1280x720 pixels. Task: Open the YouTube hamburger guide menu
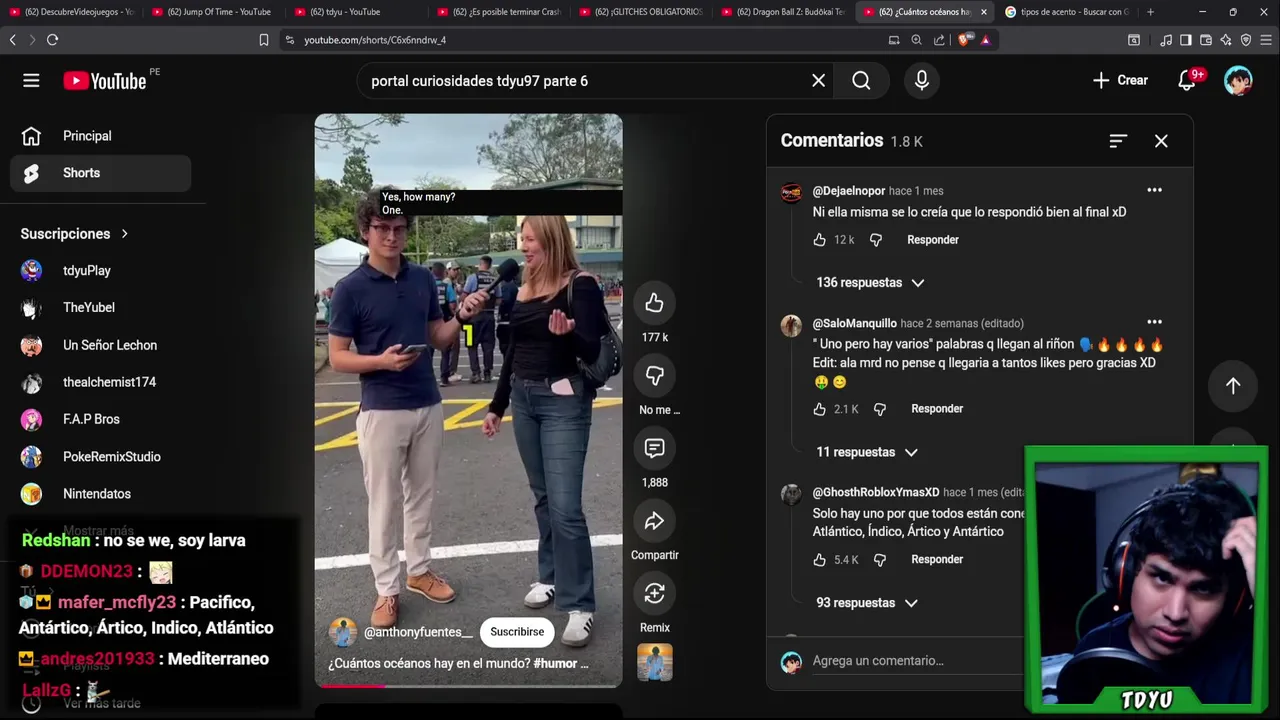coord(31,81)
